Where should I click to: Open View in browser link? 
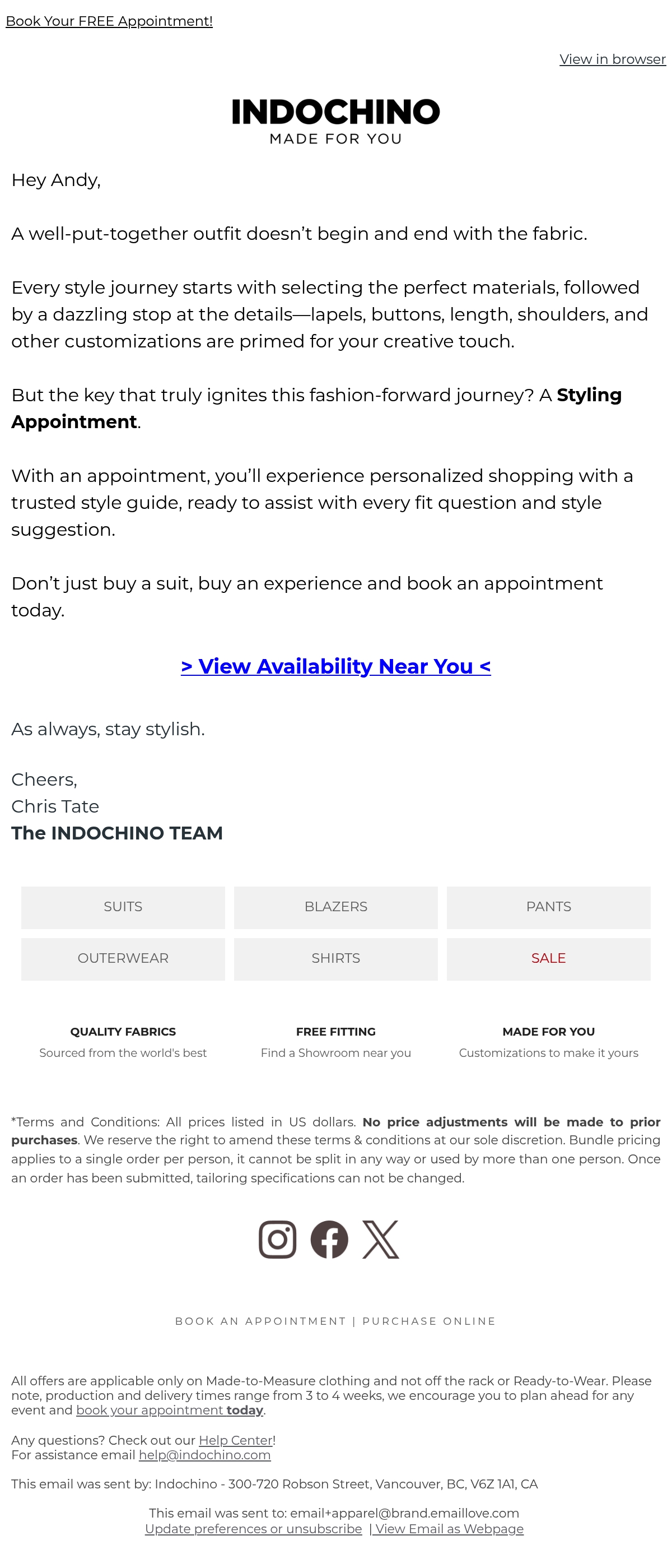click(x=613, y=59)
